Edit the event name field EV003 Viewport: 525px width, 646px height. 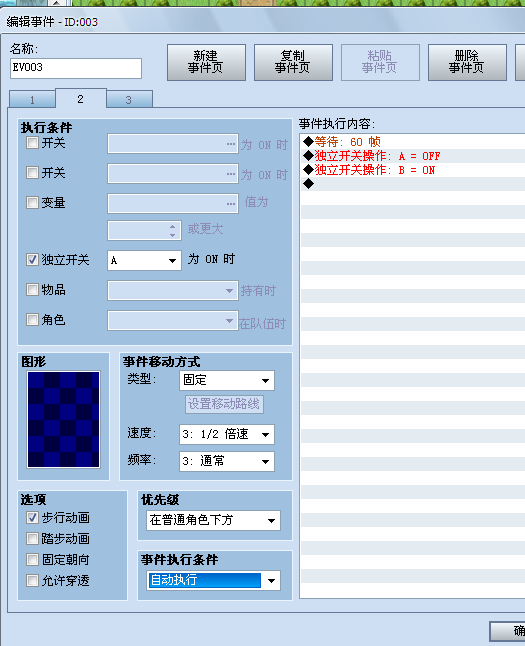(x=76, y=68)
